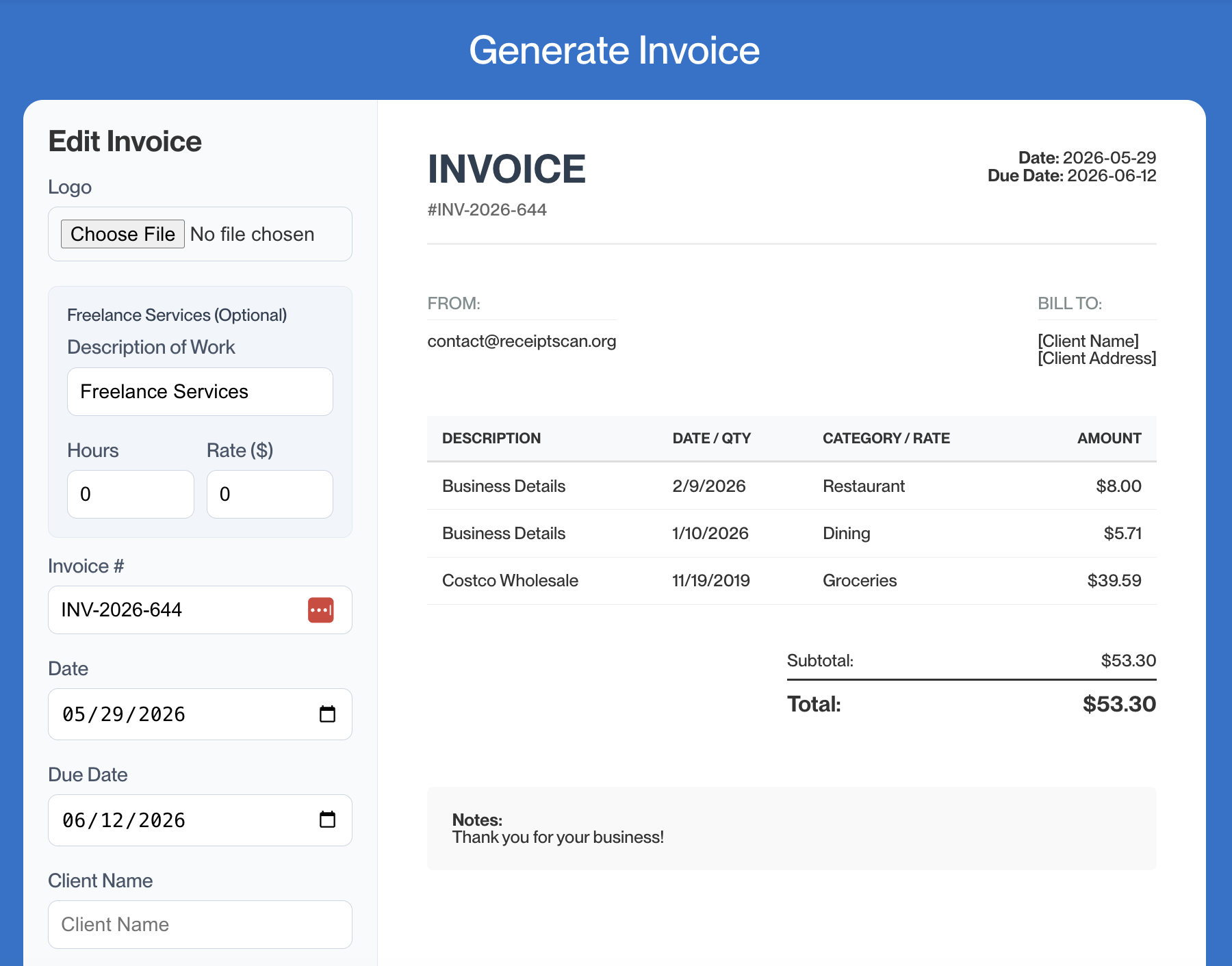The image size is (1232, 966).
Task: Click the Groceries category cell
Action: (860, 580)
